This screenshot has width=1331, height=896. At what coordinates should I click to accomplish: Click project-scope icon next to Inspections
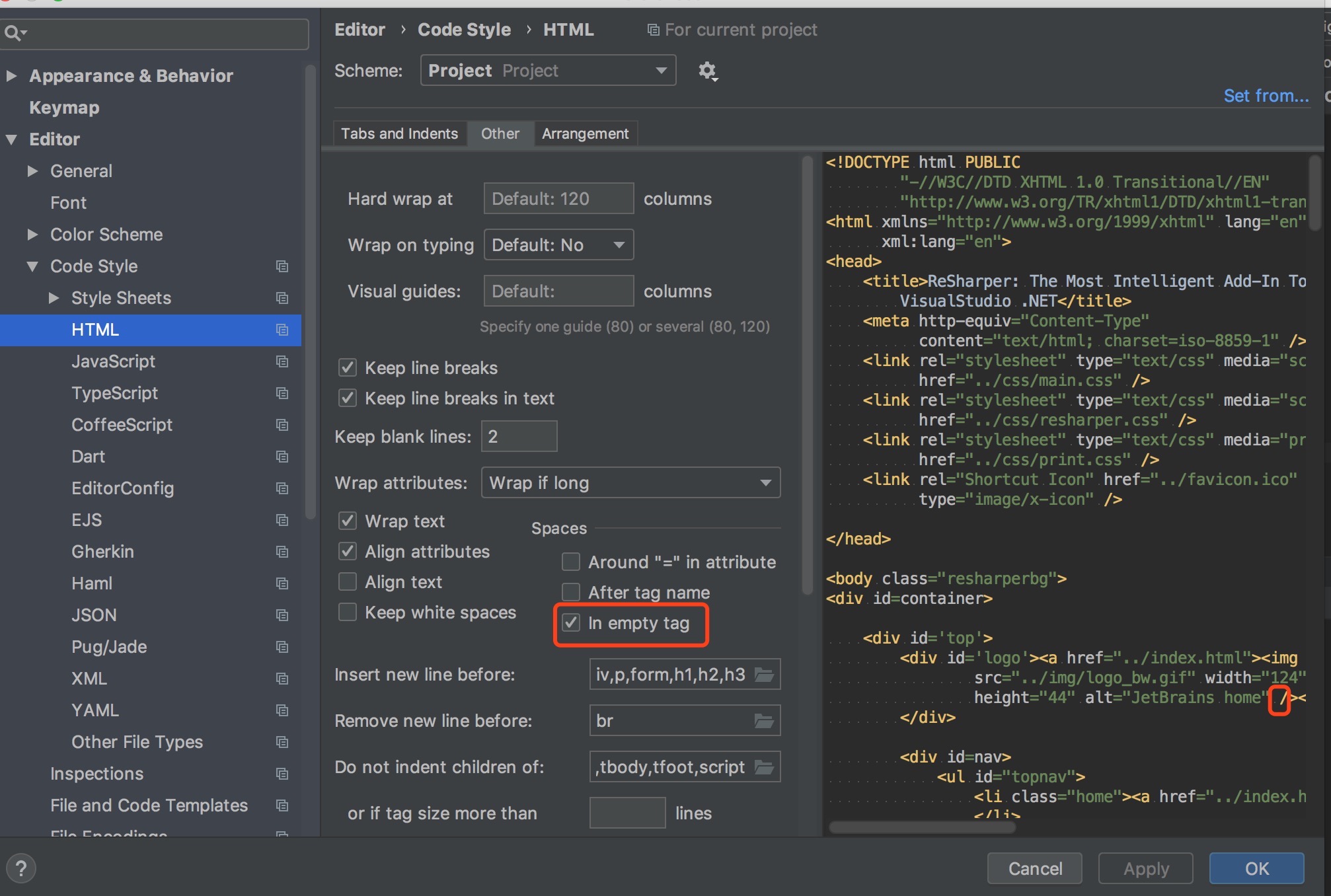click(x=282, y=774)
